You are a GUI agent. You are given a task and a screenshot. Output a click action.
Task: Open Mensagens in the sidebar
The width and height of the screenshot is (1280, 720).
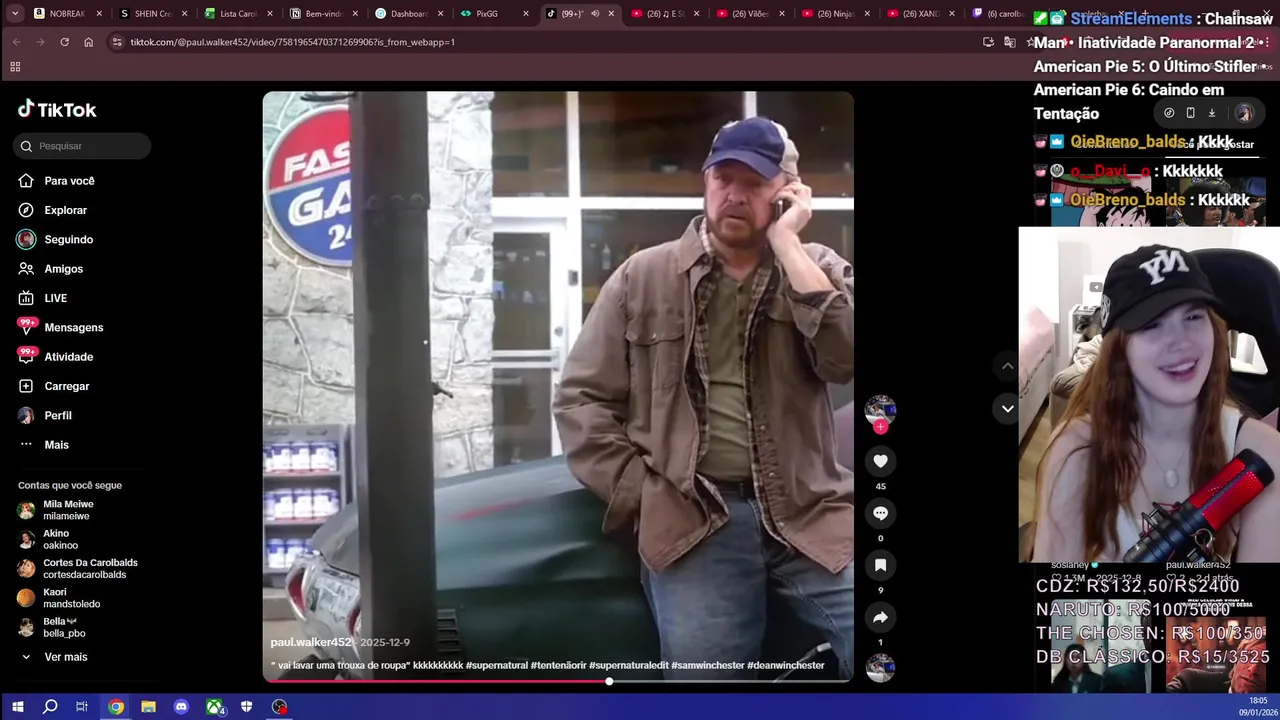click(x=60, y=328)
